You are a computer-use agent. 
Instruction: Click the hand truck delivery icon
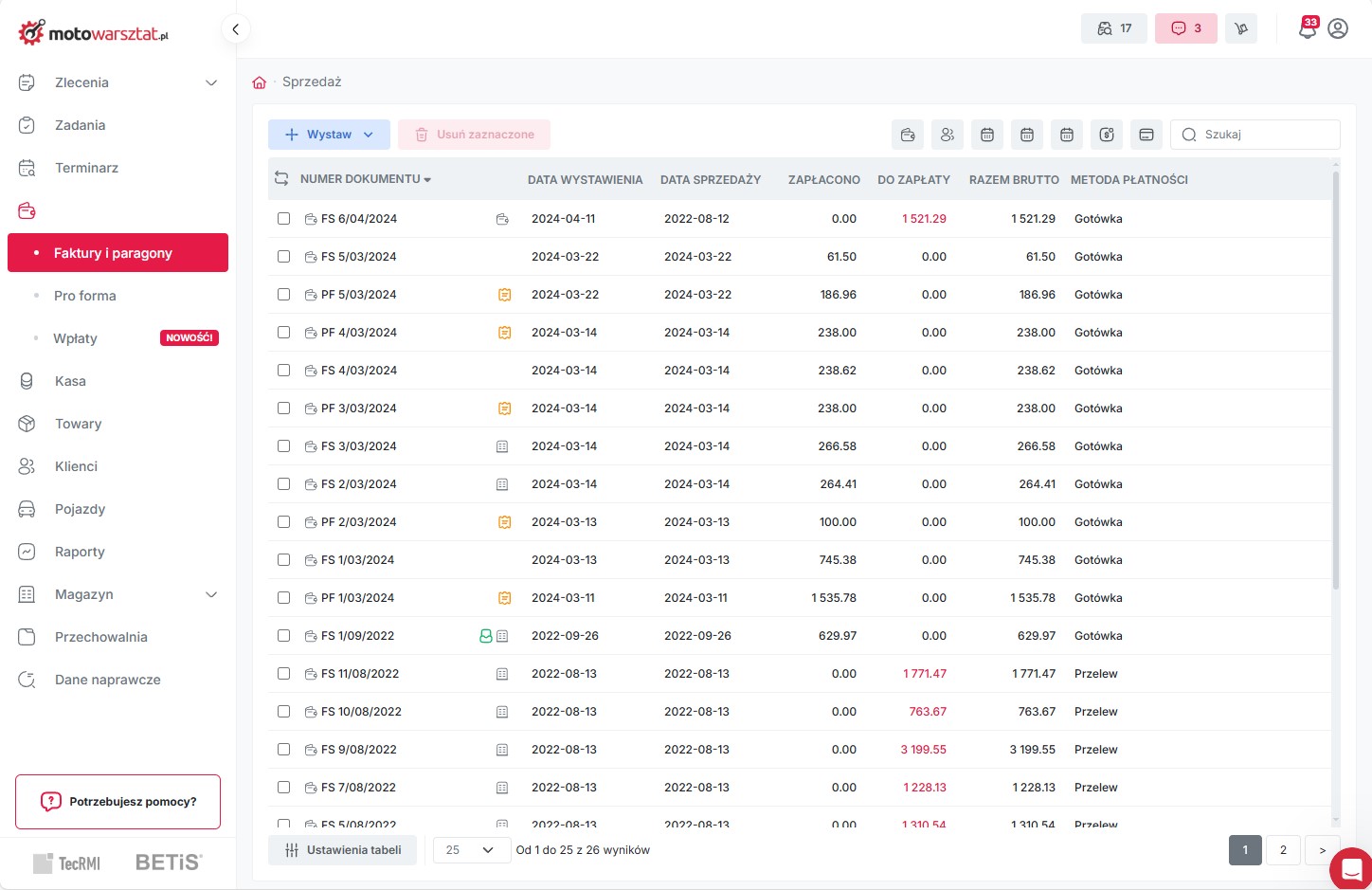click(1240, 28)
